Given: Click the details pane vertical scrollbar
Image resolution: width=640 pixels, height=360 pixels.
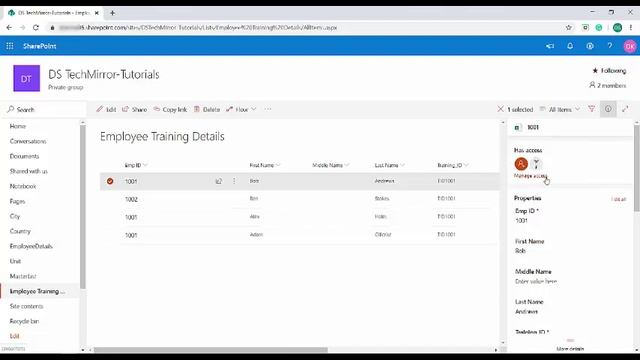Looking at the screenshot, I should click(x=637, y=168).
